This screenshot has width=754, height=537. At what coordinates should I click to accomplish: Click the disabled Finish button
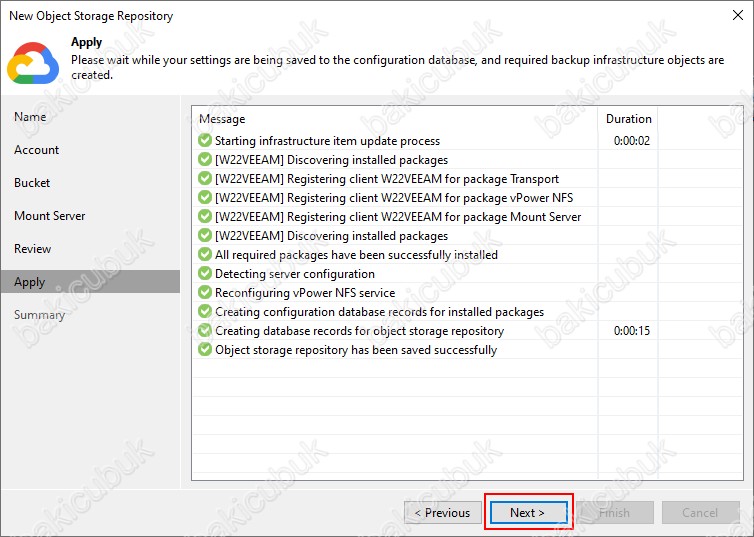click(x=615, y=512)
